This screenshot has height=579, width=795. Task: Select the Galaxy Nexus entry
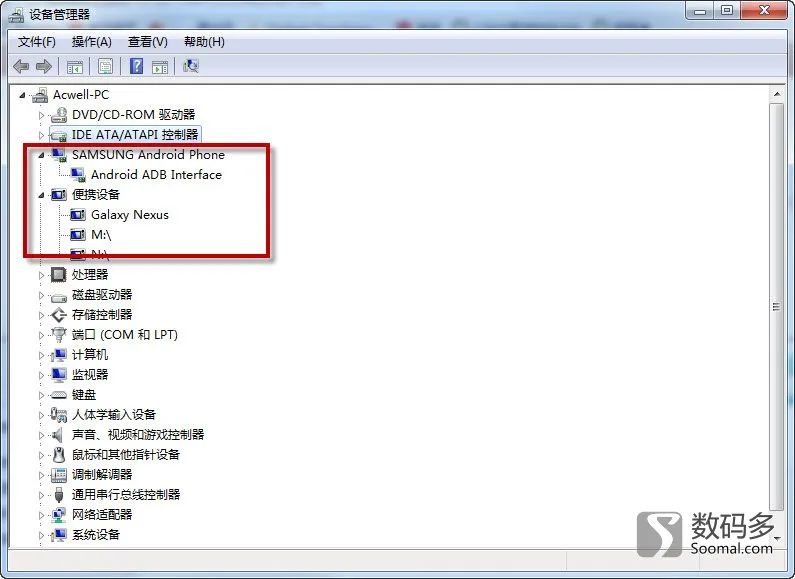point(130,215)
